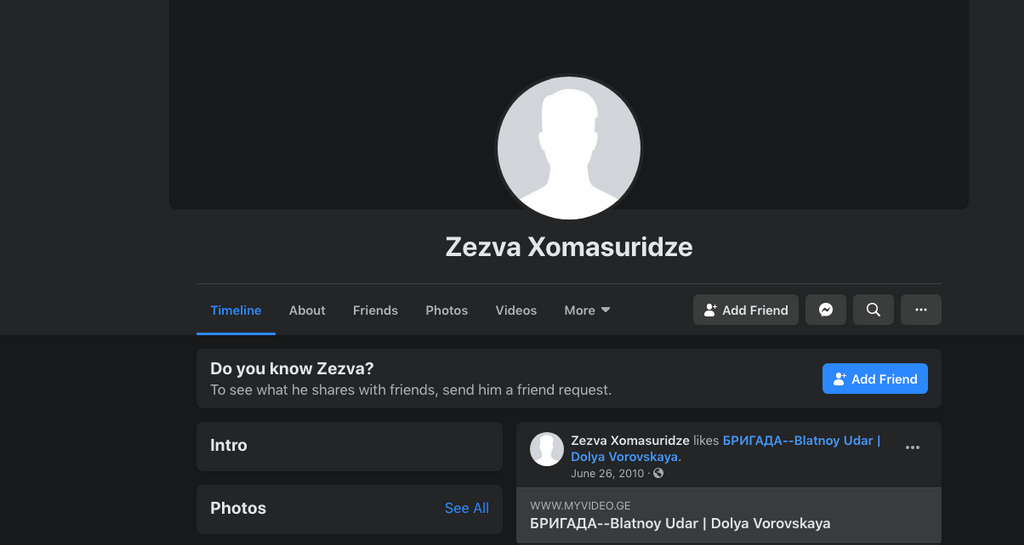This screenshot has height=545, width=1024.
Task: Click the small avatar on the post
Action: coord(547,449)
